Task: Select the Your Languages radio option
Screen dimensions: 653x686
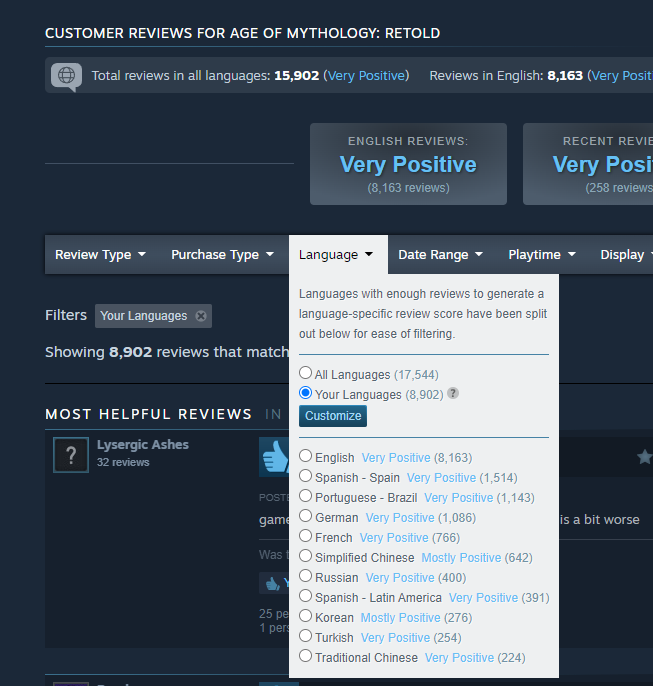Action: click(x=305, y=393)
